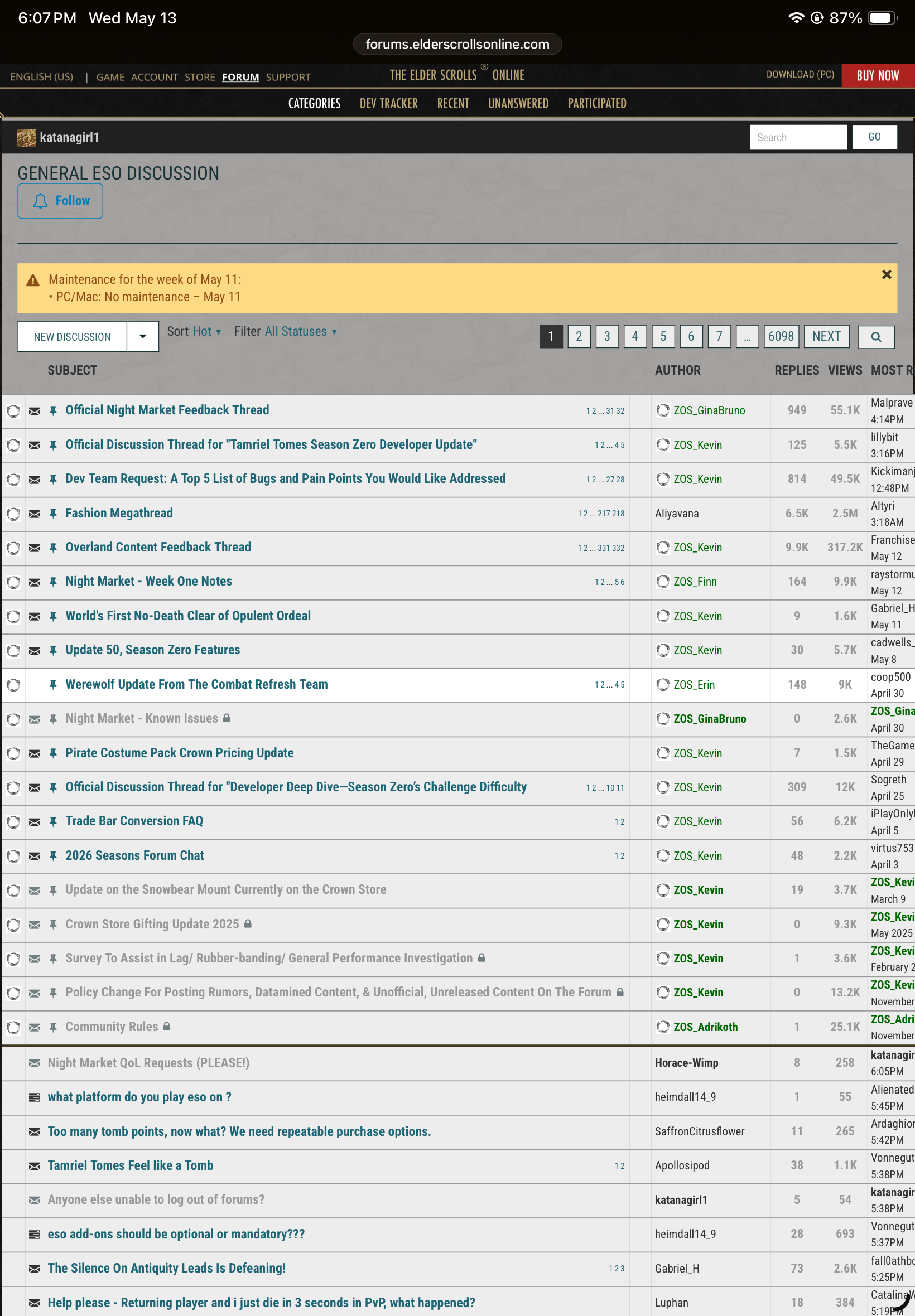915x1316 pixels.
Task: Click staff logo next to ZOS_Finn
Action: (663, 582)
